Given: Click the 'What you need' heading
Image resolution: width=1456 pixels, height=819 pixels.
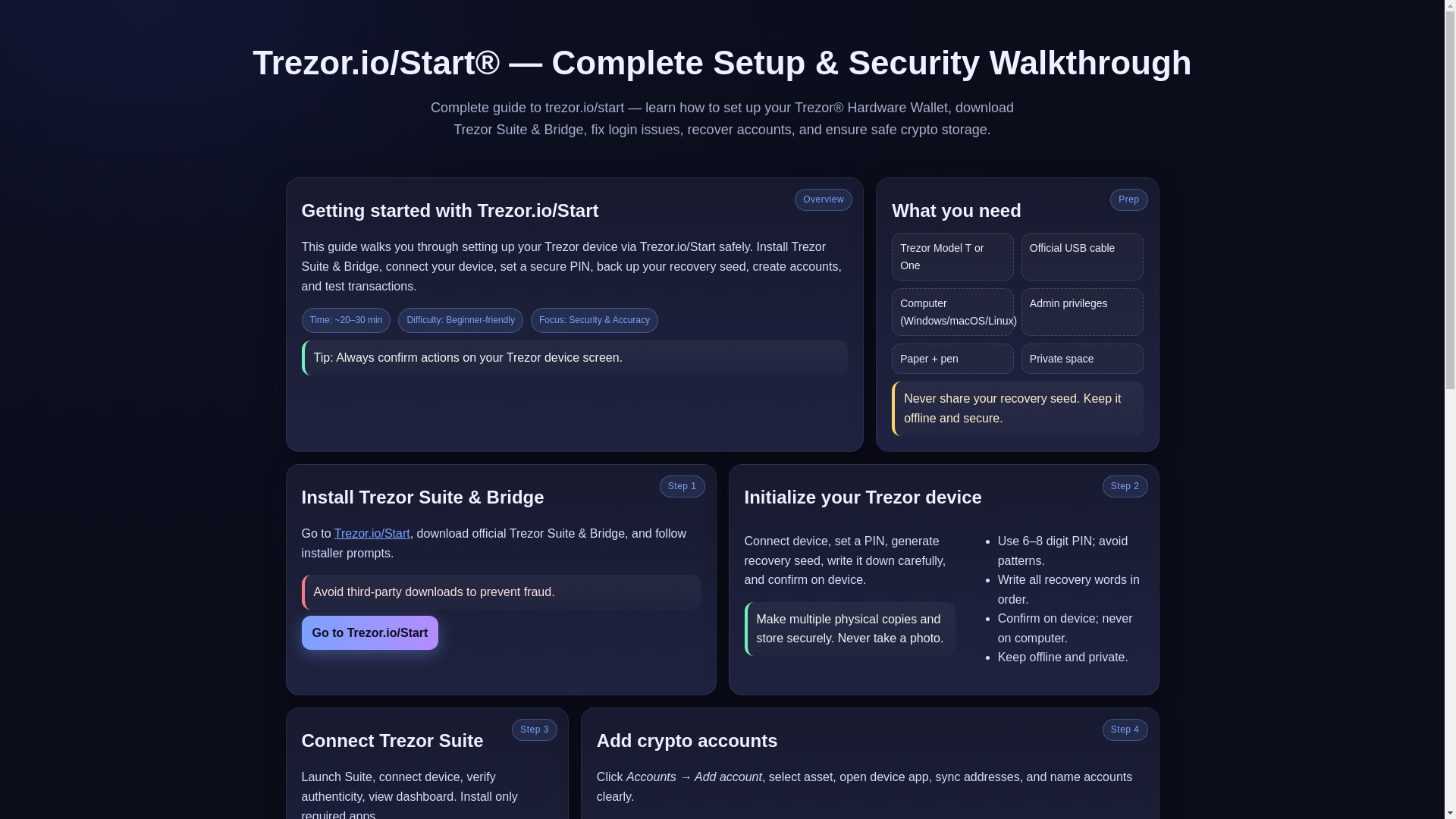Looking at the screenshot, I should coord(956,211).
